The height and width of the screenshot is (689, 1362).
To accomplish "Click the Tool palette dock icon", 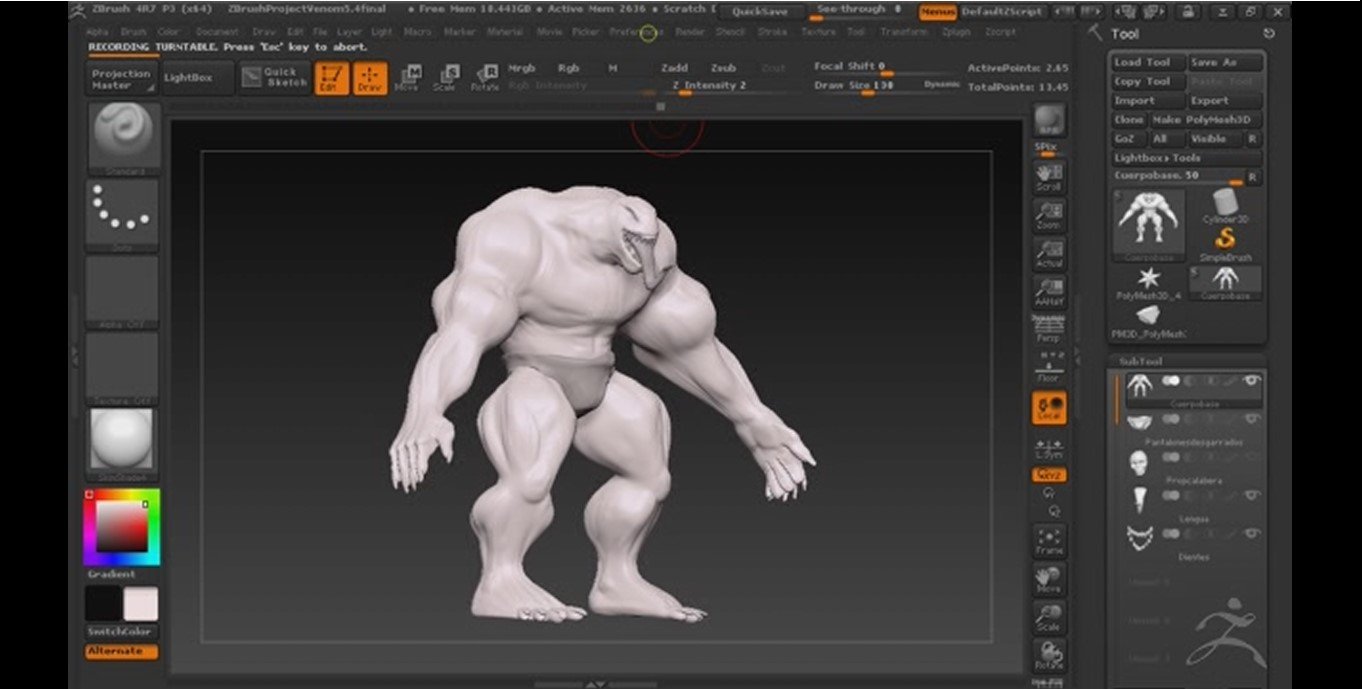I will (x=1269, y=34).
